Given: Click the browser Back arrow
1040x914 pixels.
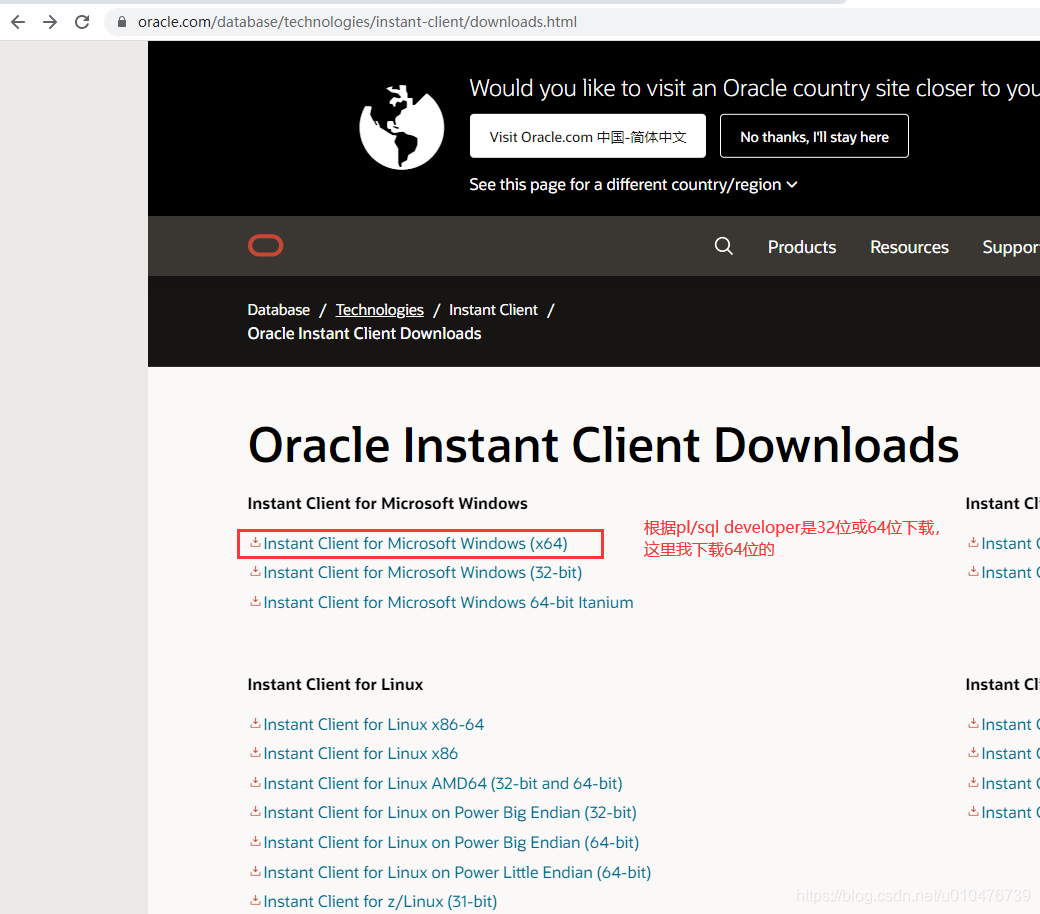Looking at the screenshot, I should tap(18, 22).
